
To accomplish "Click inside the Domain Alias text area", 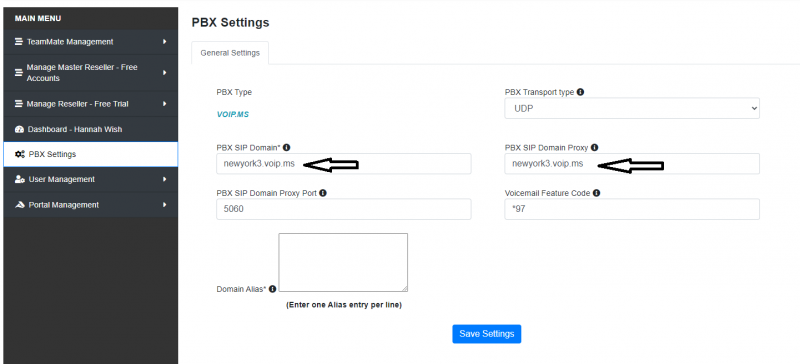I will point(343,262).
